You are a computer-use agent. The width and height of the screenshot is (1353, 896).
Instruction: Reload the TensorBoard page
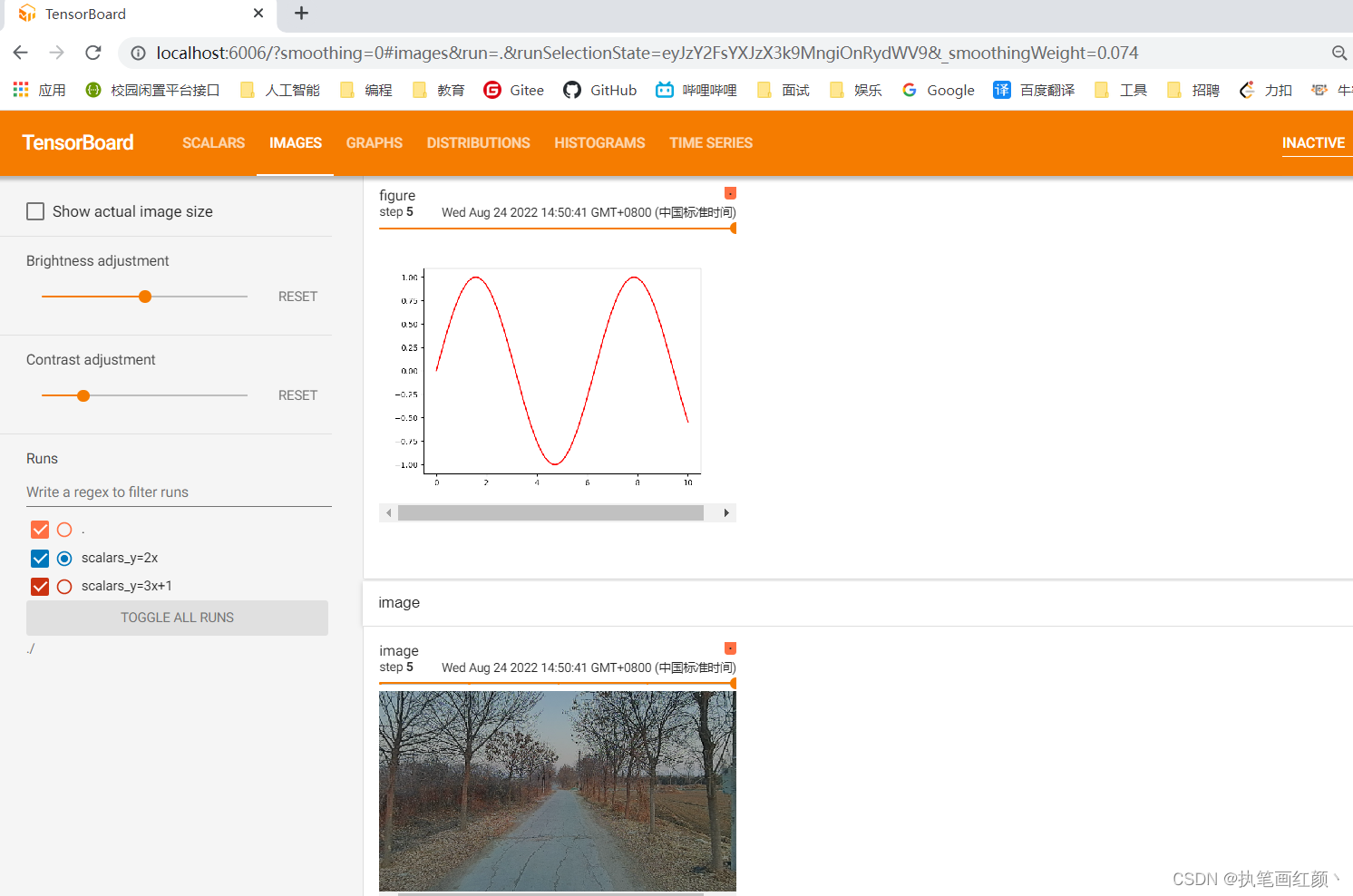coord(93,53)
